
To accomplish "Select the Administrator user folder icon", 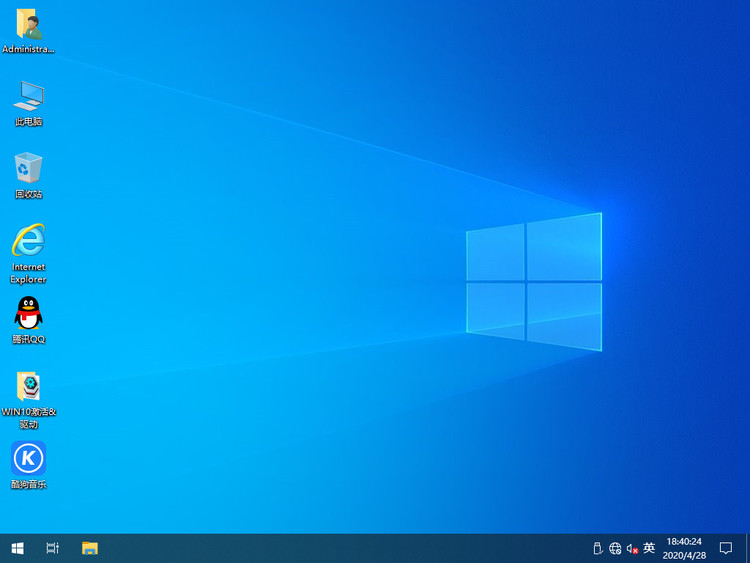I will [x=28, y=25].
